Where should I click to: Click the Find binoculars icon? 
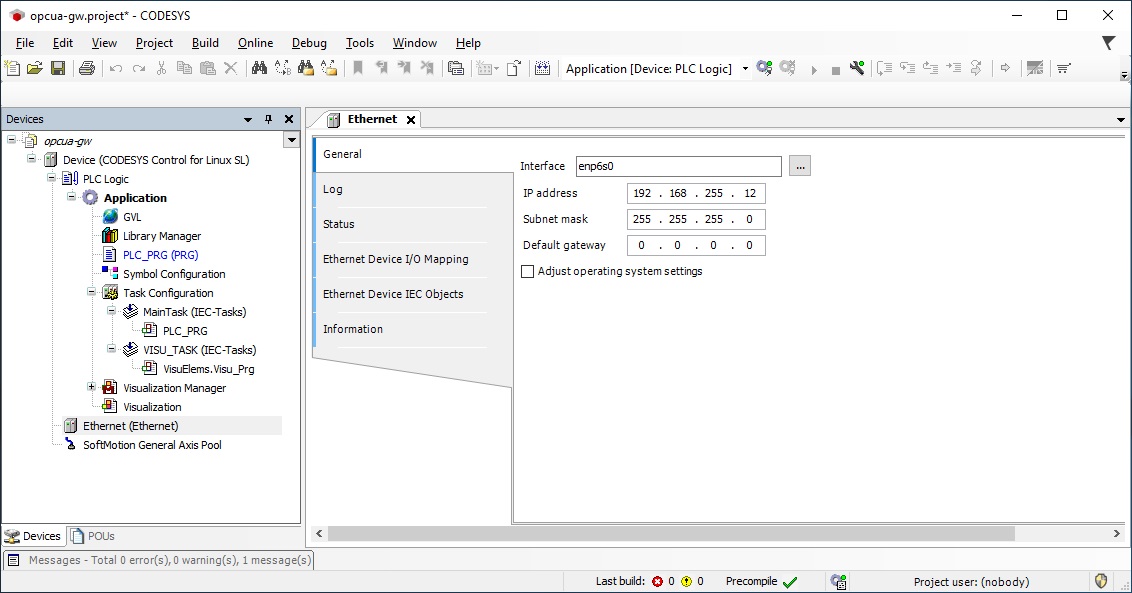[x=259, y=69]
